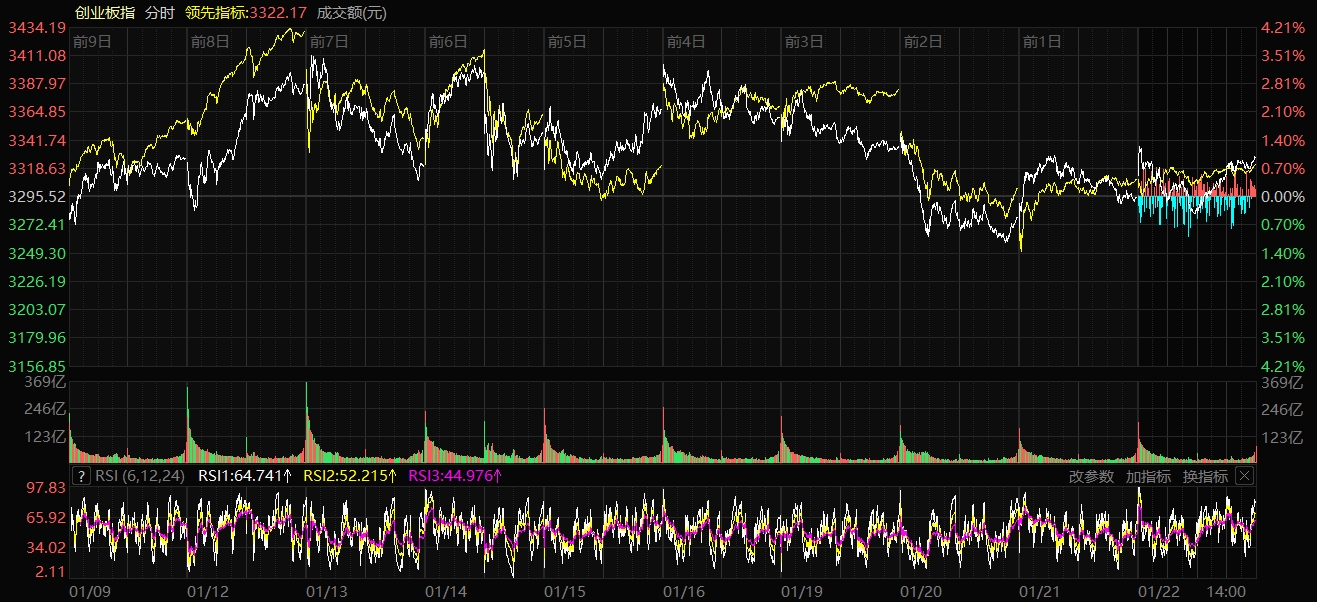1317x602 pixels.
Task: Click the 分时 chart mode label
Action: pos(159,13)
